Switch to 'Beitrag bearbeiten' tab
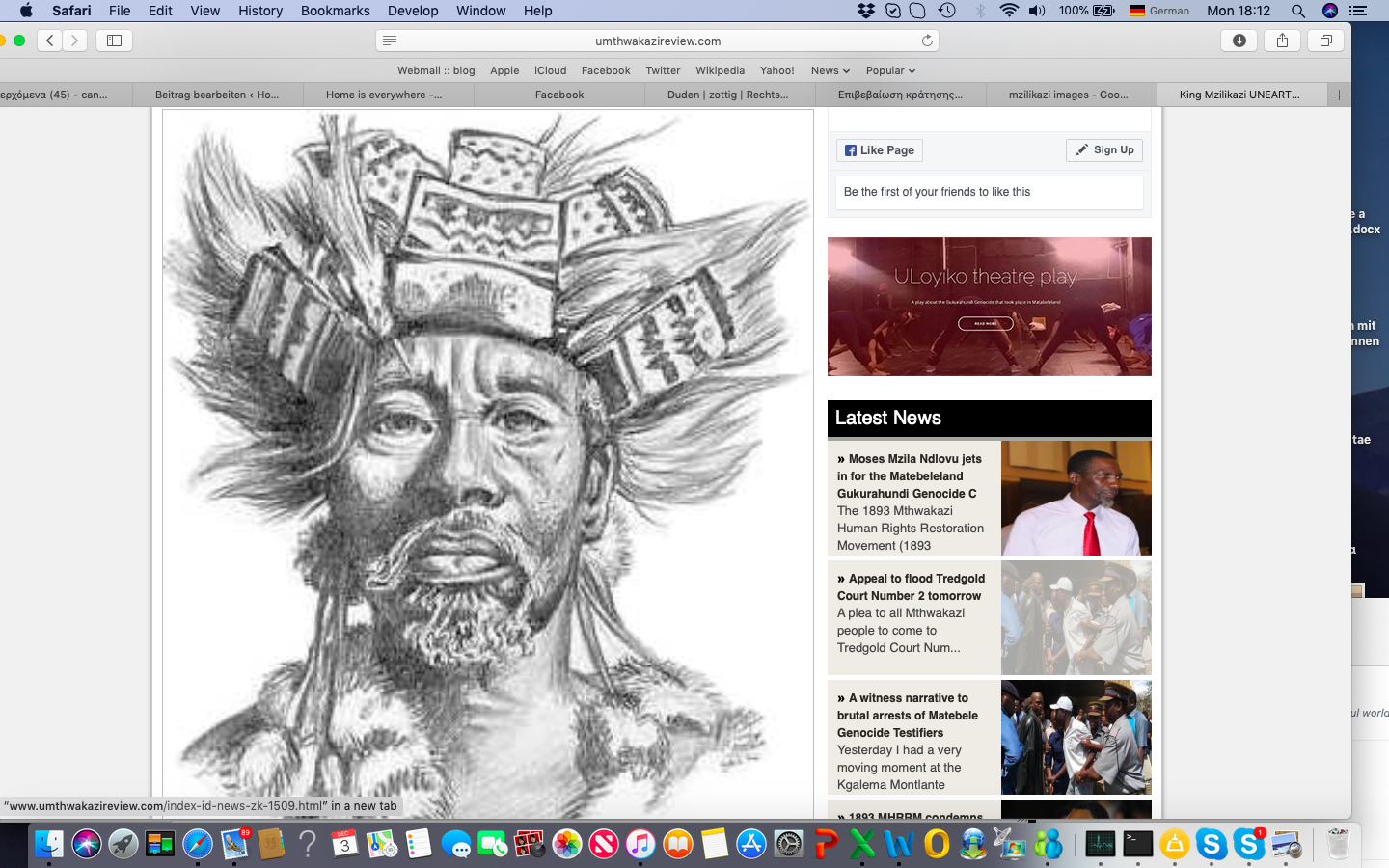The image size is (1389, 868). tap(217, 95)
